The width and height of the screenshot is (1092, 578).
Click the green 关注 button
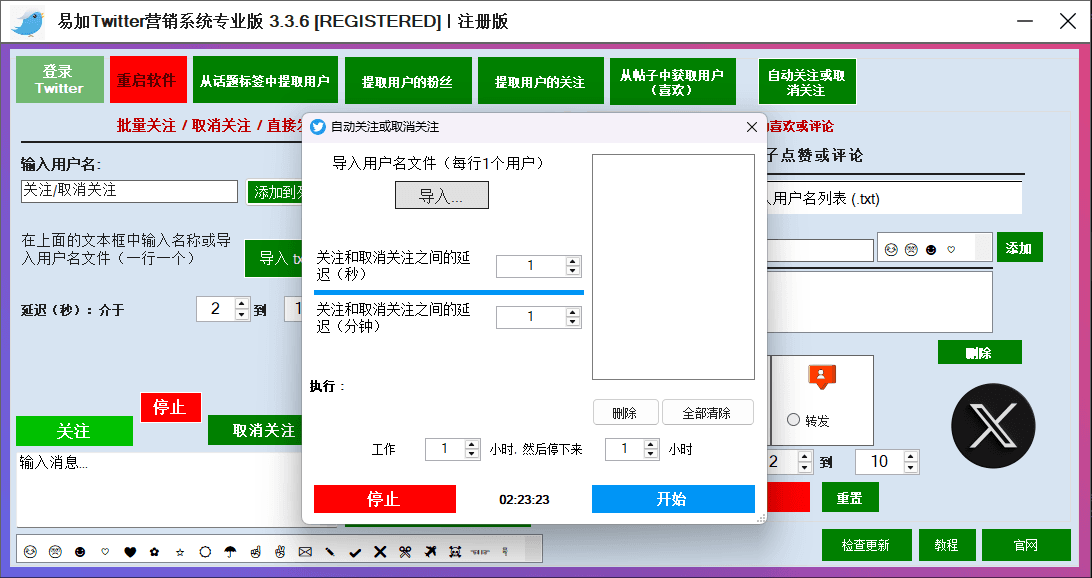tap(75, 431)
